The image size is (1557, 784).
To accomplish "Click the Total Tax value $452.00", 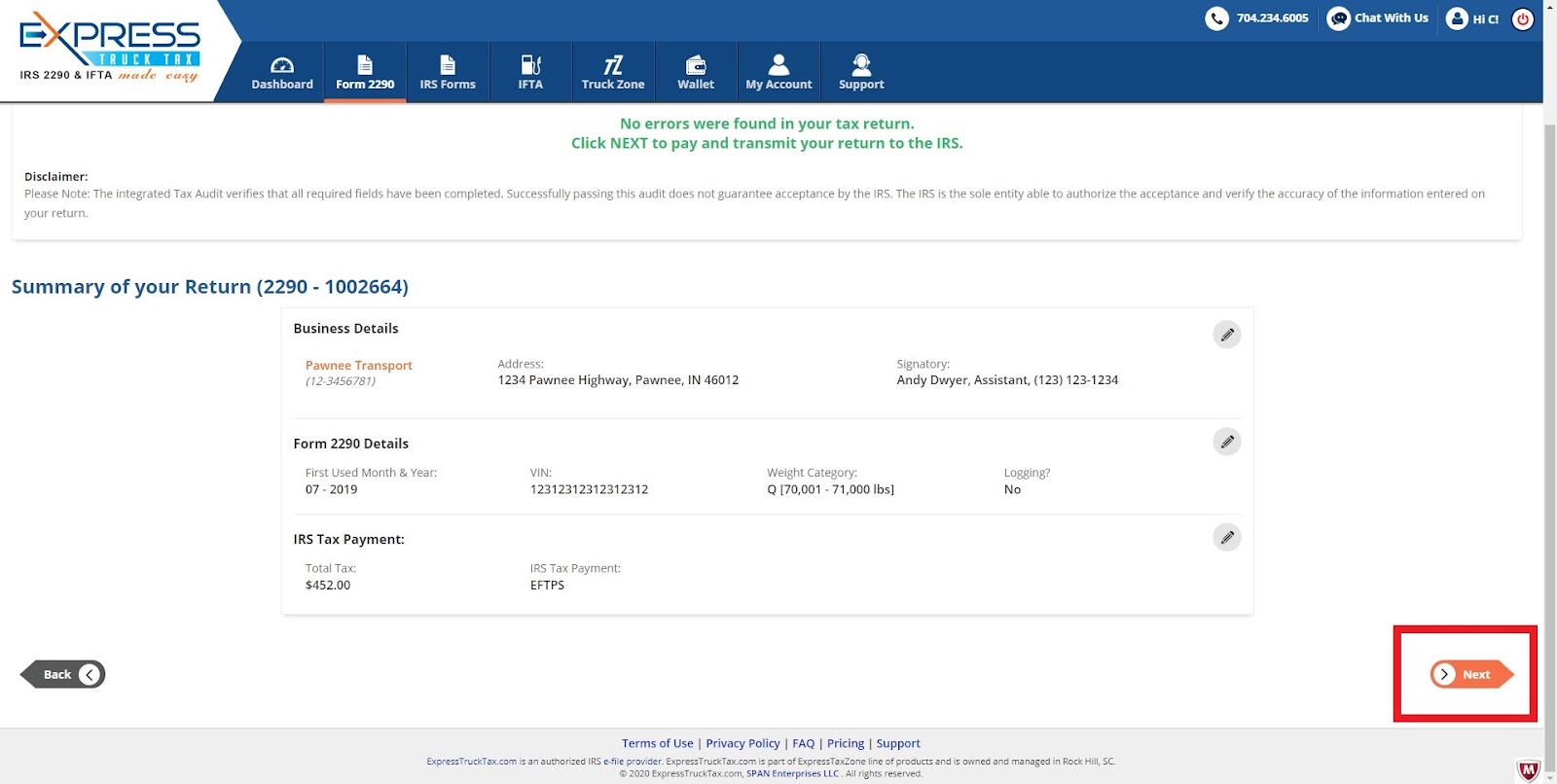I will click(x=328, y=585).
